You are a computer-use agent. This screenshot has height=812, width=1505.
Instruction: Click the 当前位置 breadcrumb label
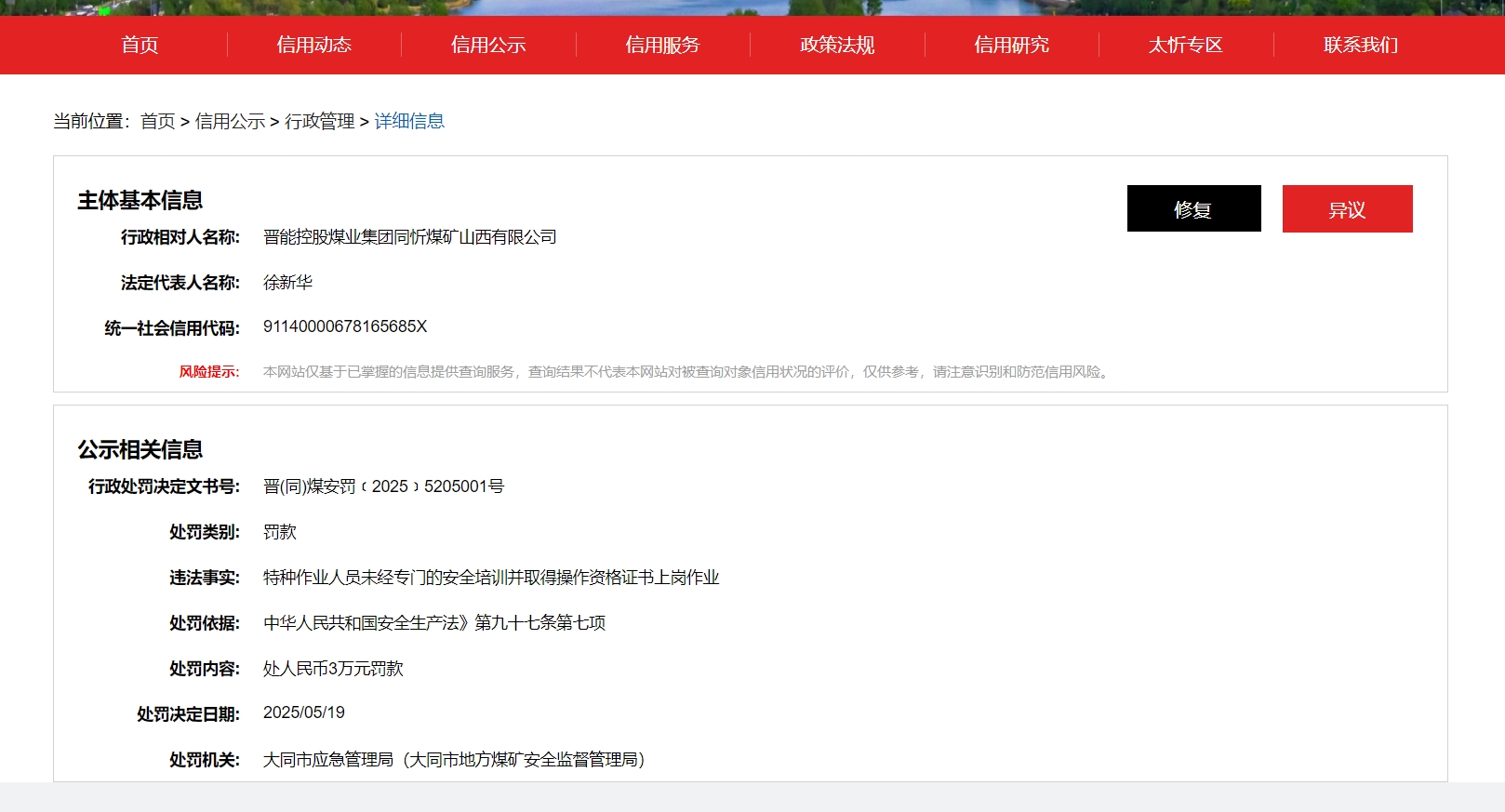[x=91, y=121]
